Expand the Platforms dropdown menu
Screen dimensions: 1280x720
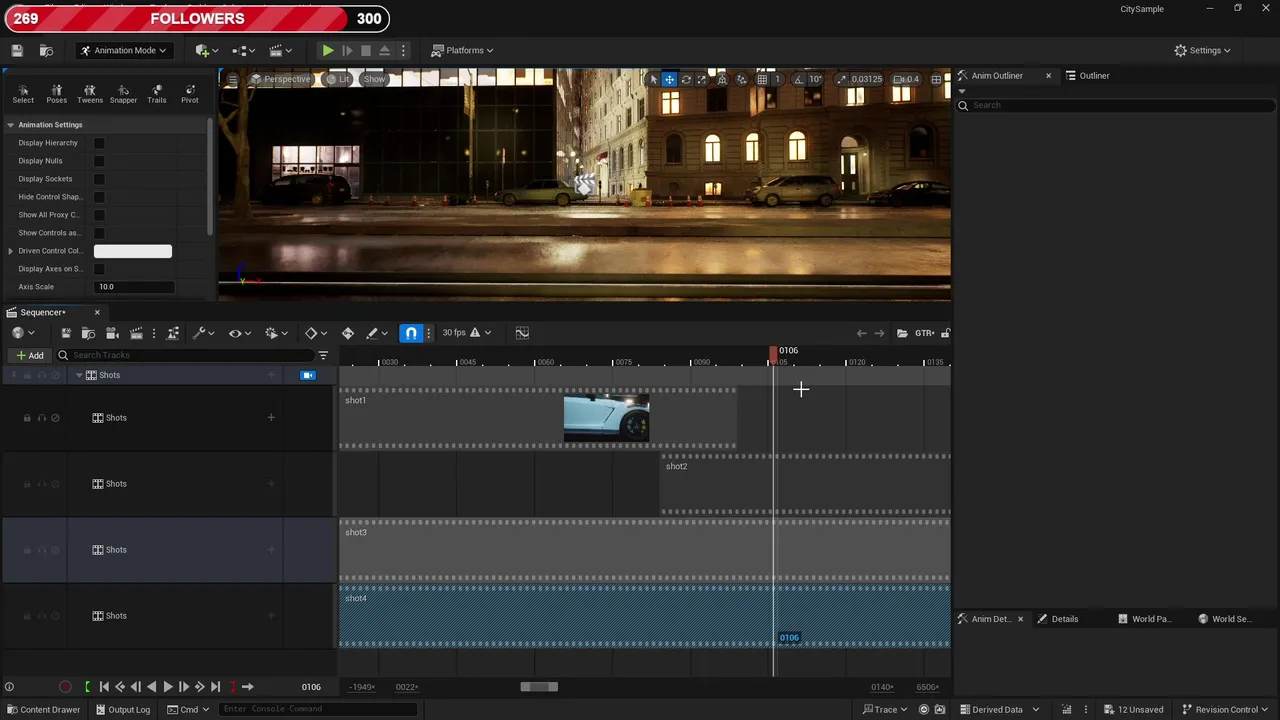[x=463, y=50]
